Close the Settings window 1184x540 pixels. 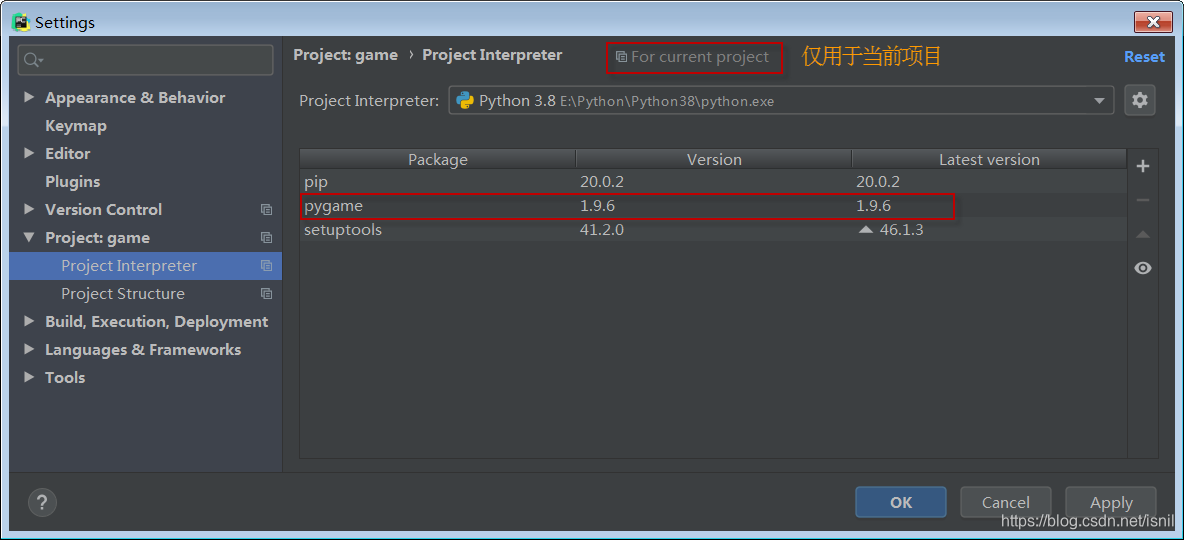point(1153,22)
